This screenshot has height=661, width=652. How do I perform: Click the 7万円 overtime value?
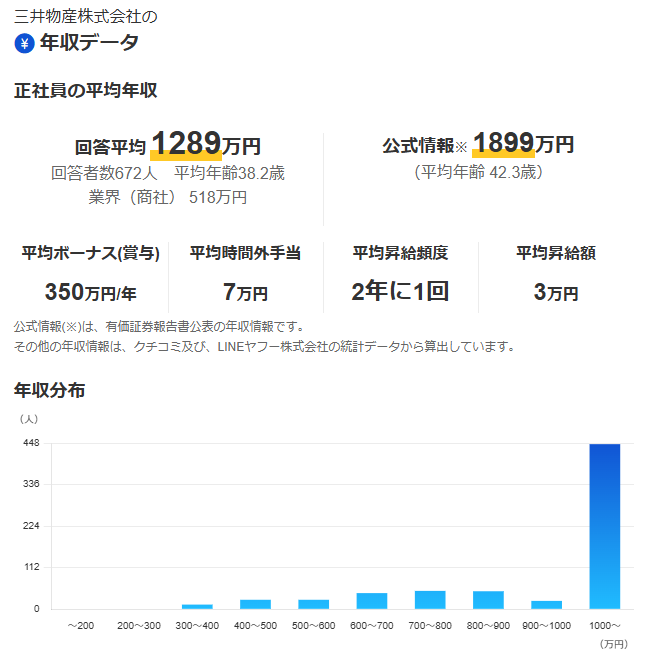(245, 292)
